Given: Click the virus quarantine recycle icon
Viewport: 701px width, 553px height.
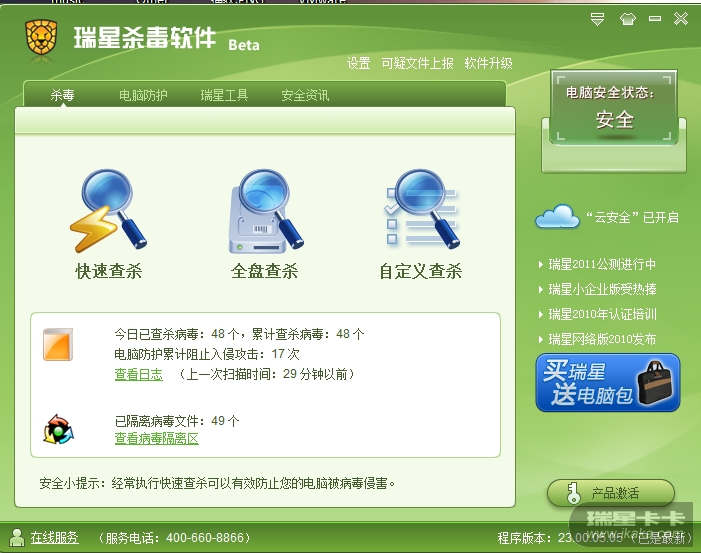Looking at the screenshot, I should (x=59, y=430).
